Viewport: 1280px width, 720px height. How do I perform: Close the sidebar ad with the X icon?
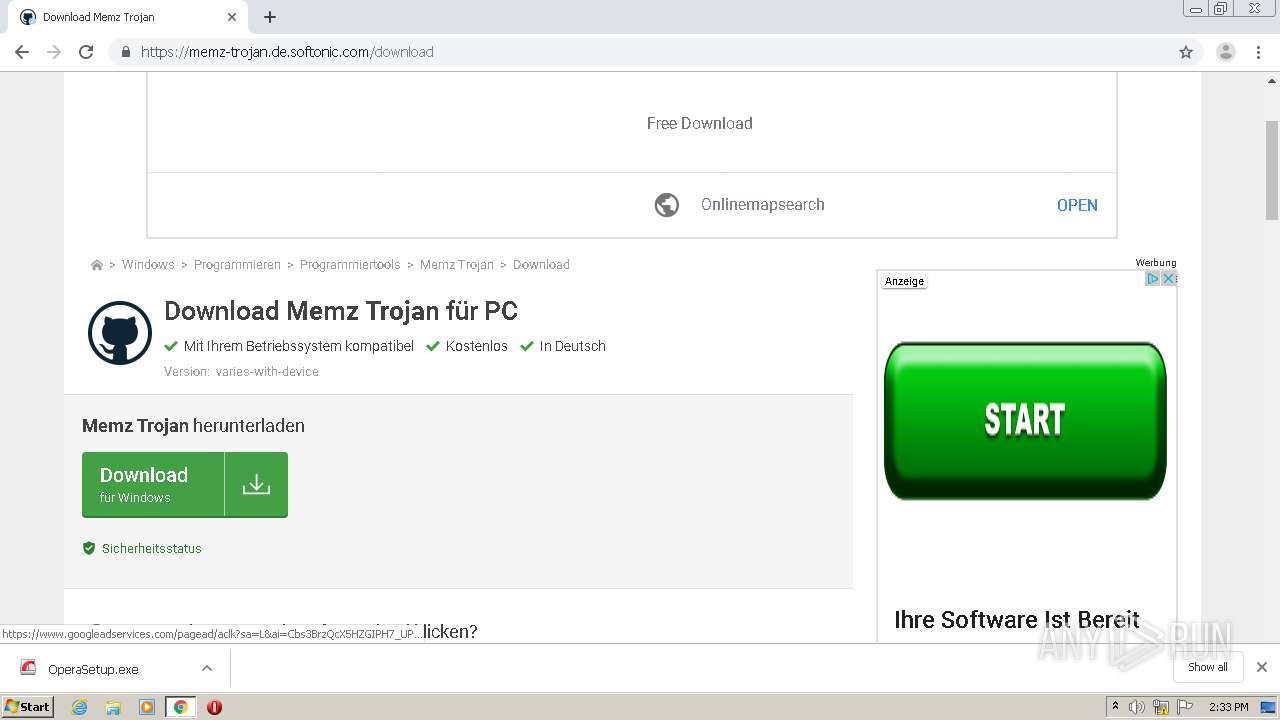pyautogui.click(x=1168, y=279)
